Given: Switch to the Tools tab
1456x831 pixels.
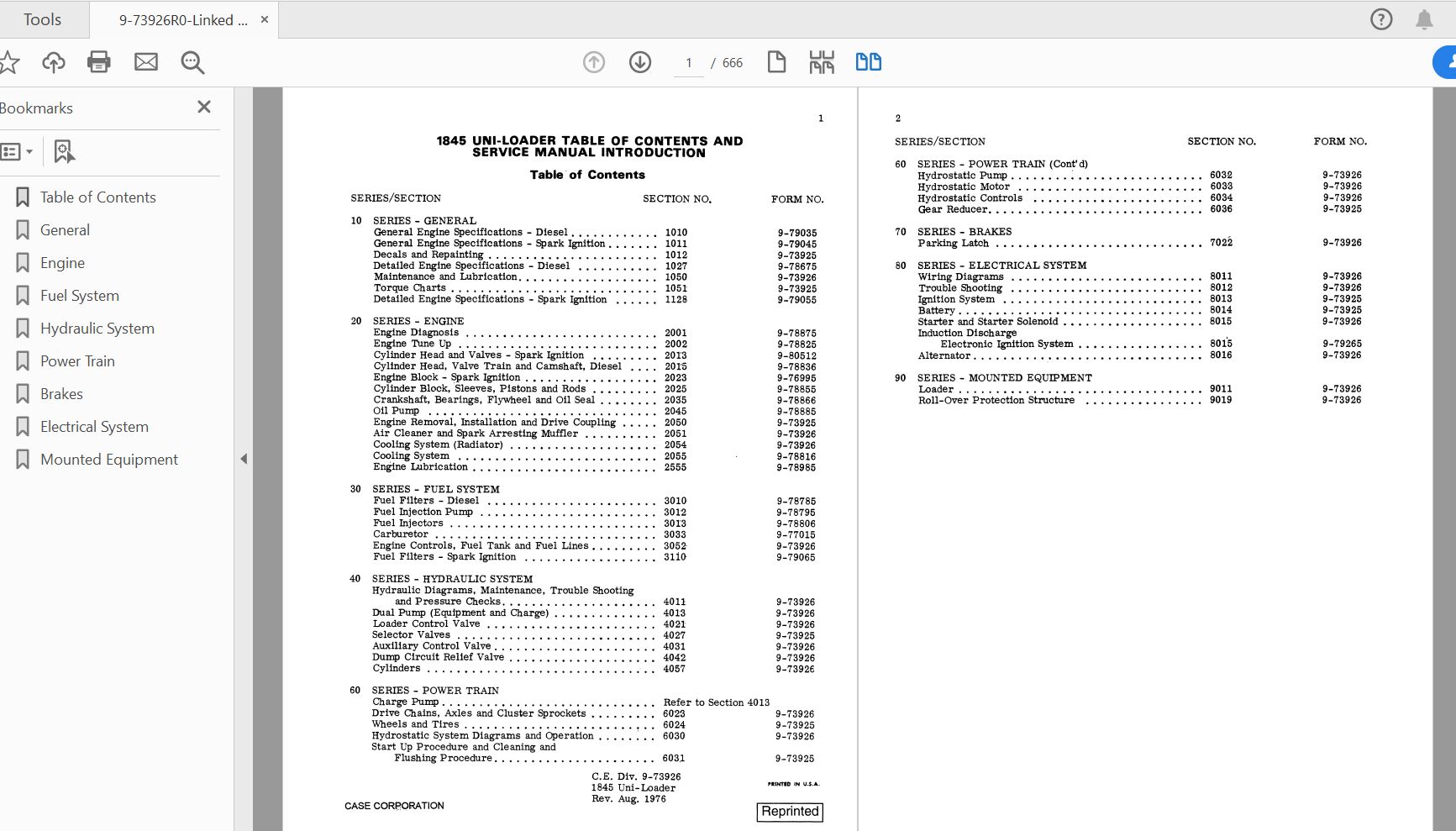Looking at the screenshot, I should (42, 19).
